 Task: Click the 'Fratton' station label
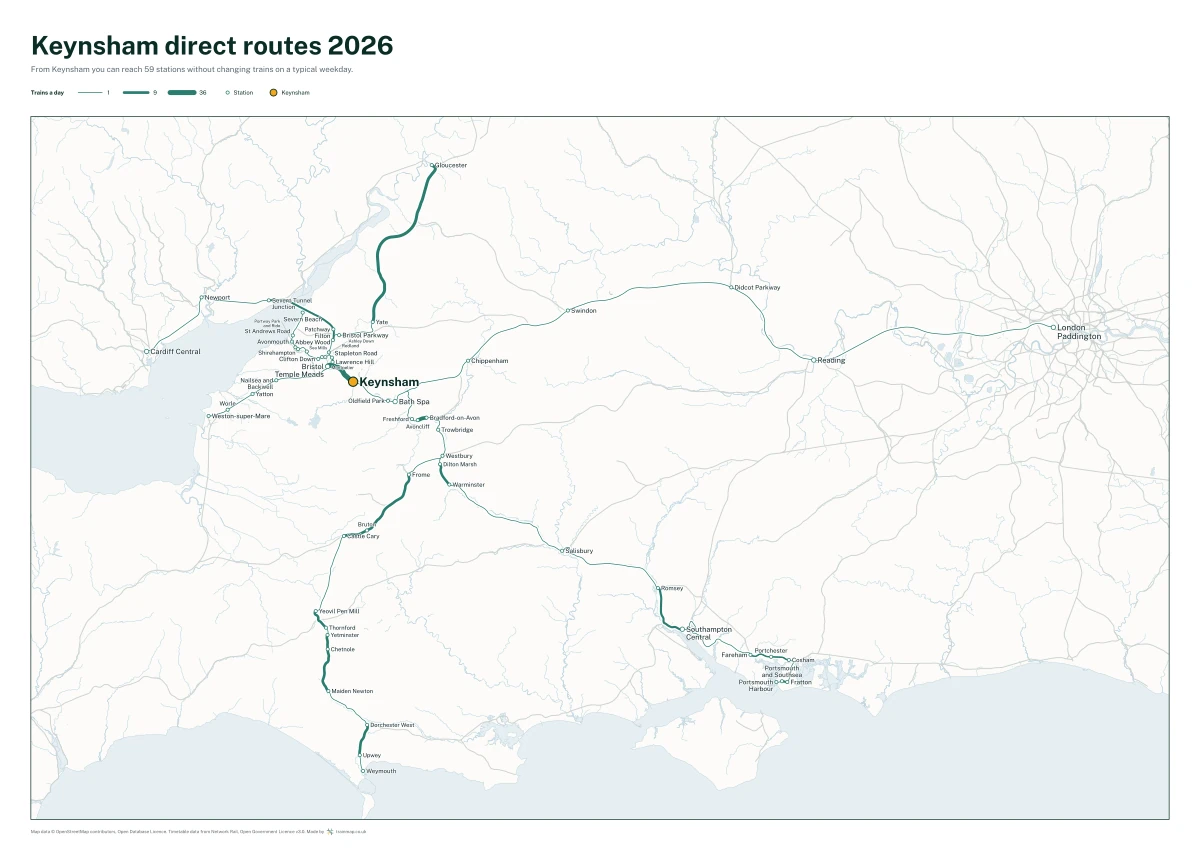[x=801, y=682]
